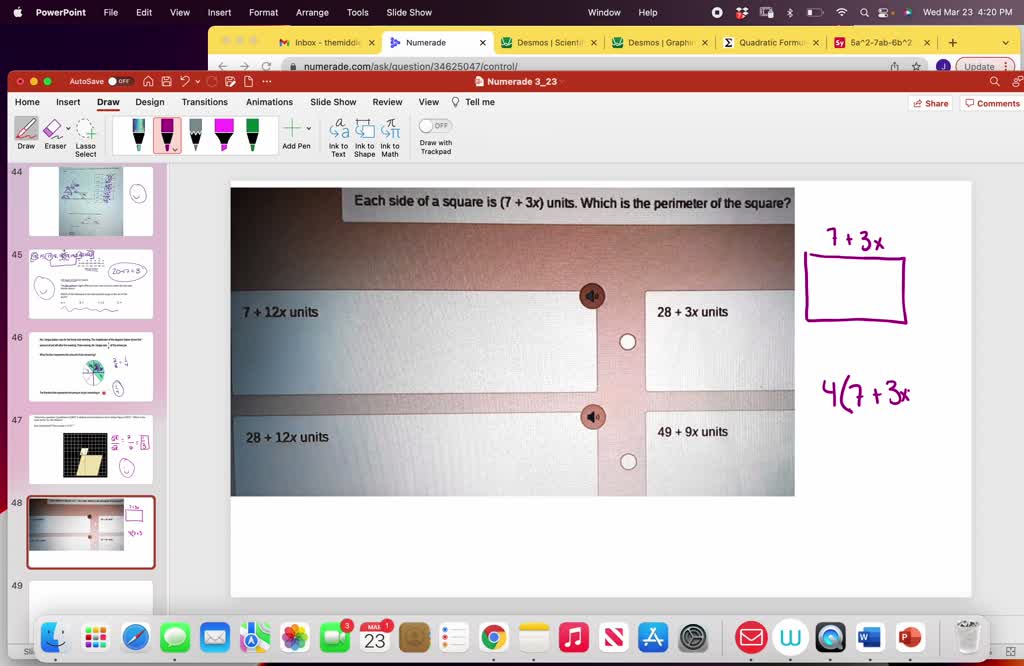Select the radio button beside 28 + 3x units

(x=628, y=341)
